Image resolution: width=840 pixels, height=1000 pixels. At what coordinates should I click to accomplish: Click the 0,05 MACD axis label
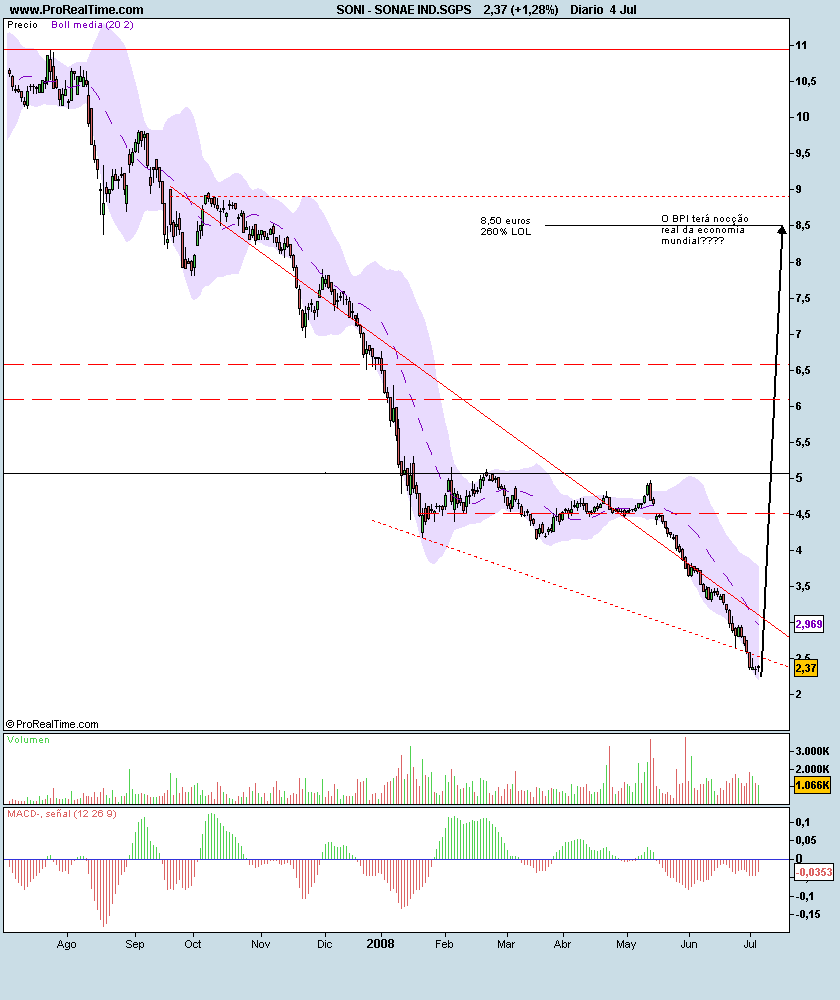[x=806, y=841]
